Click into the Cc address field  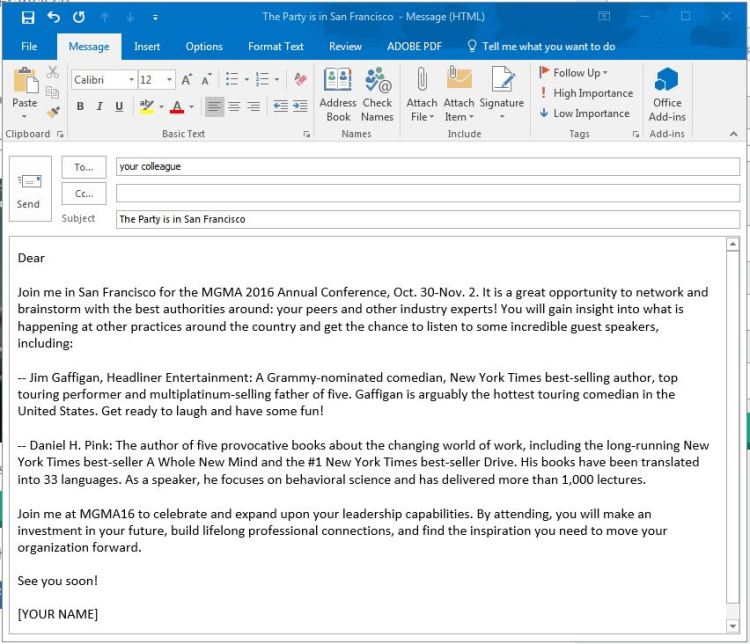click(428, 193)
